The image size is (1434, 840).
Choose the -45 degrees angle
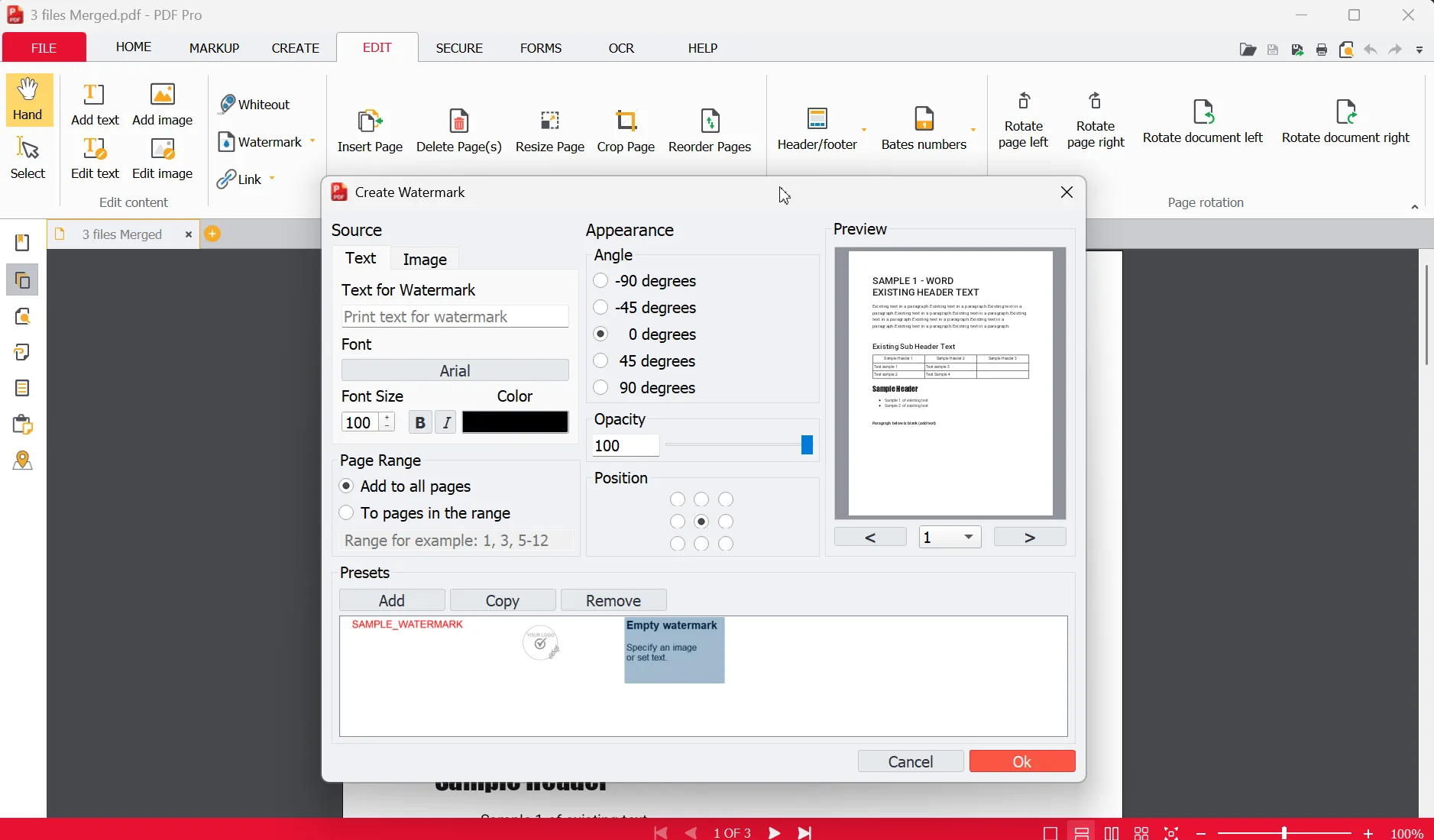point(601,308)
